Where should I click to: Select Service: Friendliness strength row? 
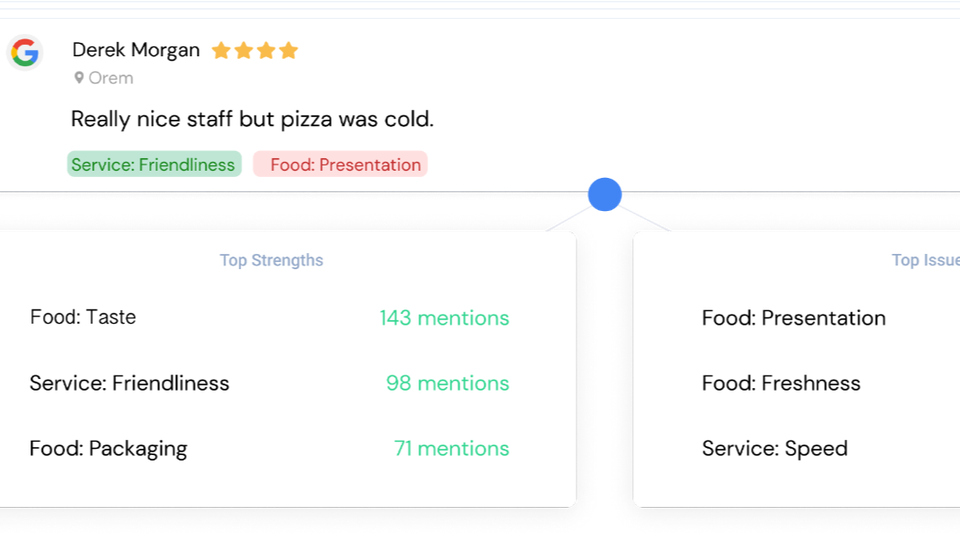coord(269,383)
